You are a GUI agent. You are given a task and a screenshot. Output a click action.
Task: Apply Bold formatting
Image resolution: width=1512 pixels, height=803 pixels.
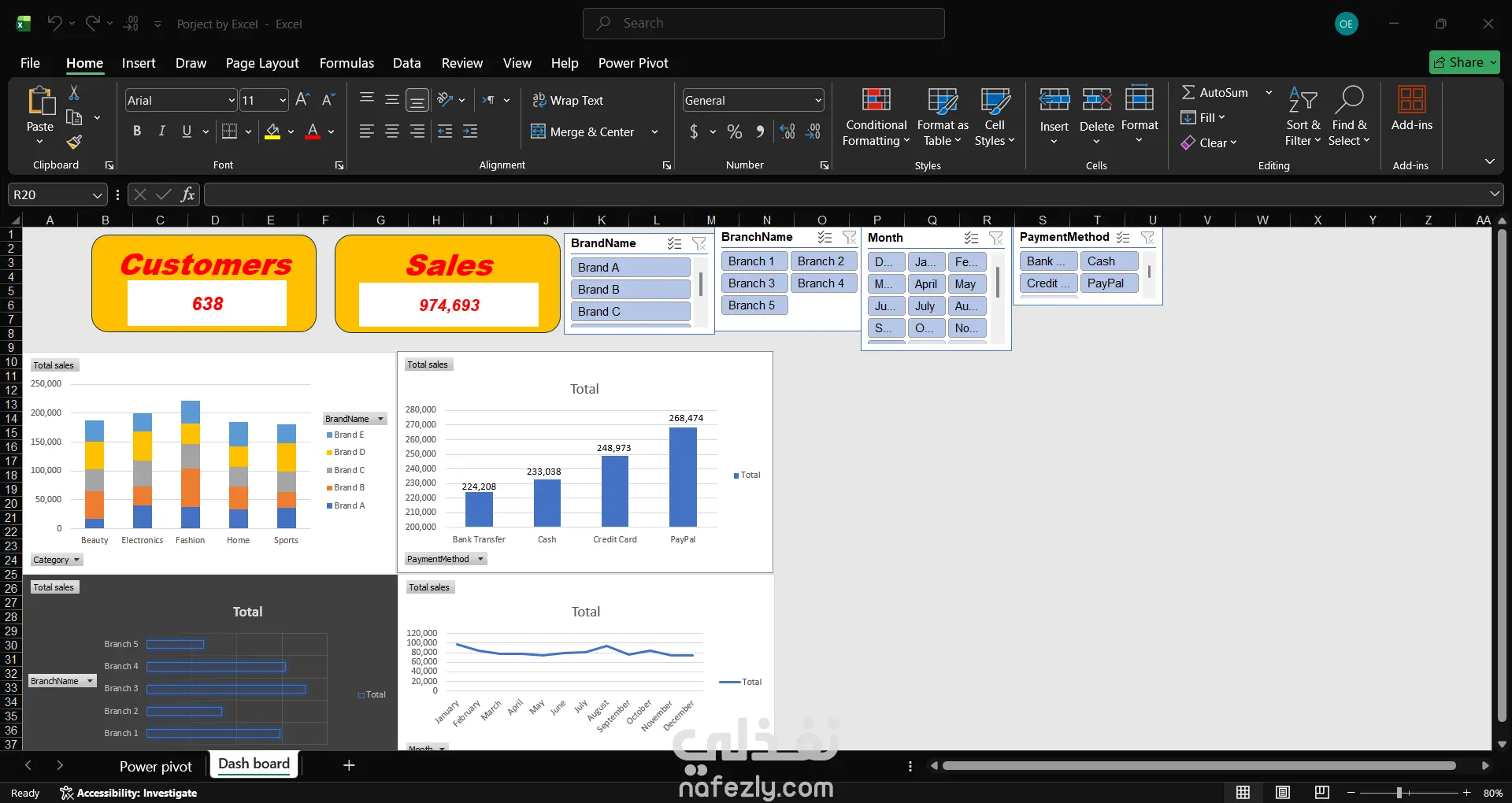coord(137,131)
